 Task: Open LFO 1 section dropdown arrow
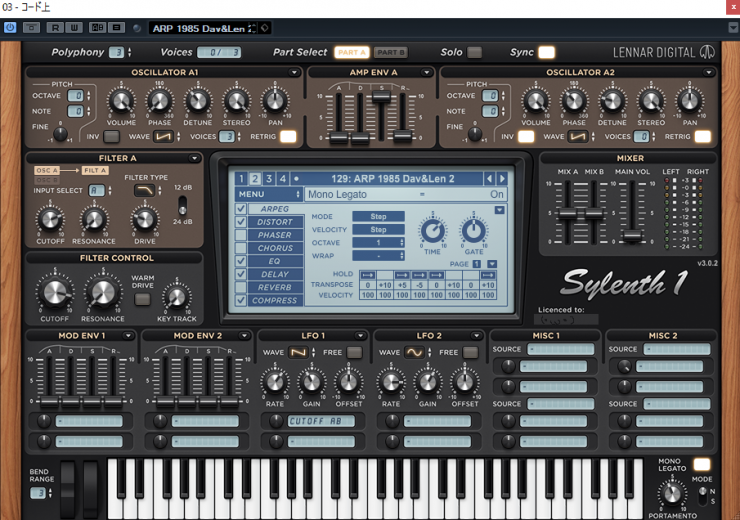(x=360, y=335)
